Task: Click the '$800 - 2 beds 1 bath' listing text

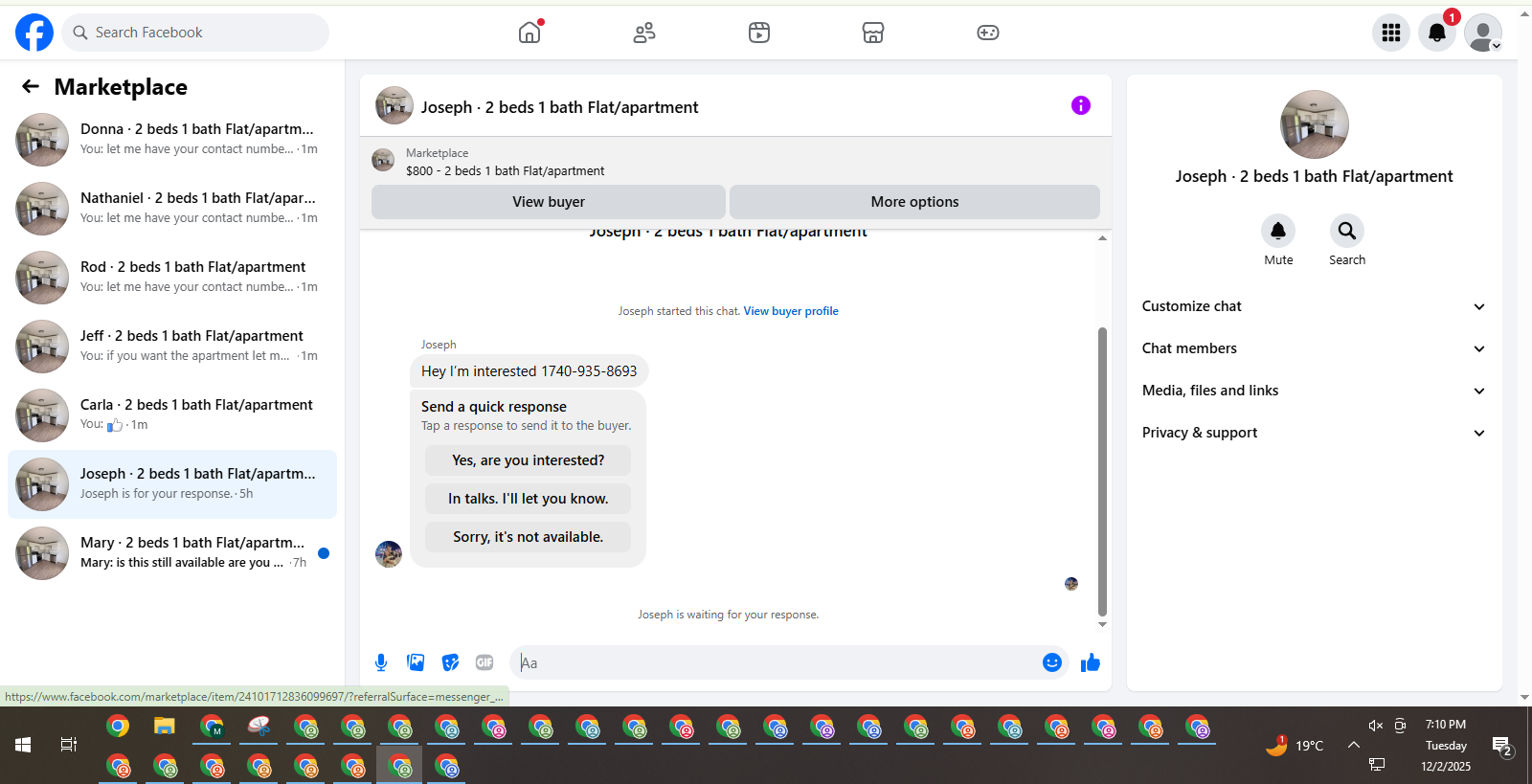Action: click(x=505, y=170)
